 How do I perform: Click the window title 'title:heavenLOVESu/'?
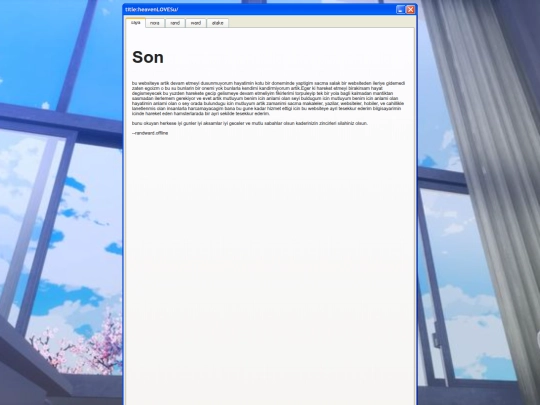click(x=152, y=10)
